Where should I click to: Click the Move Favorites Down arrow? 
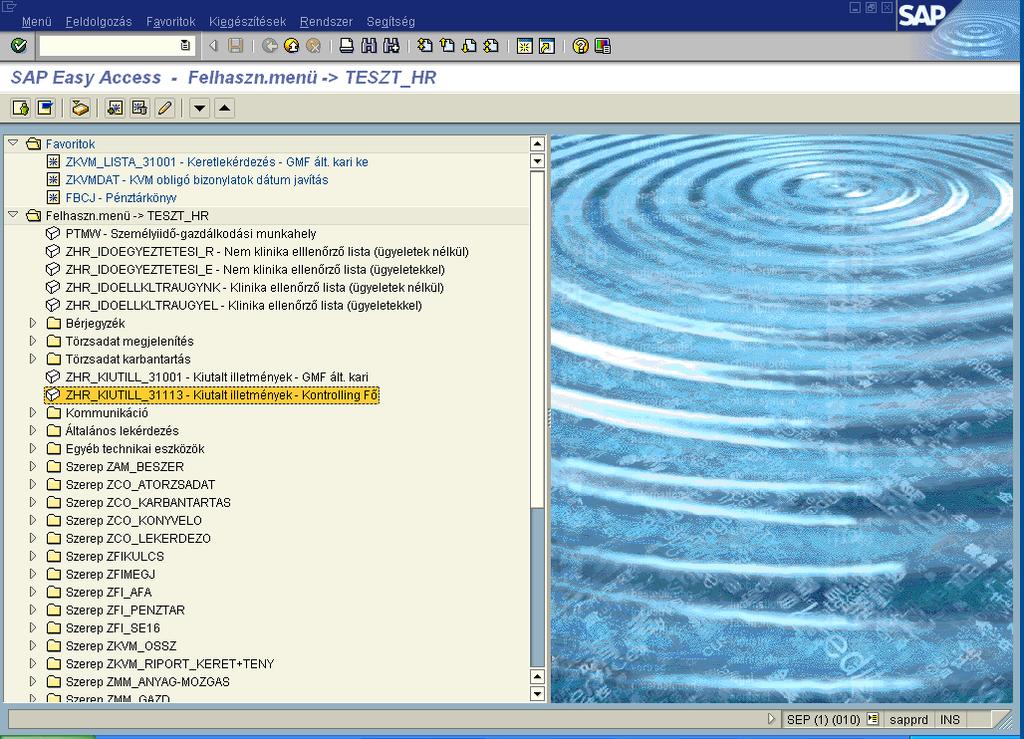coord(200,108)
